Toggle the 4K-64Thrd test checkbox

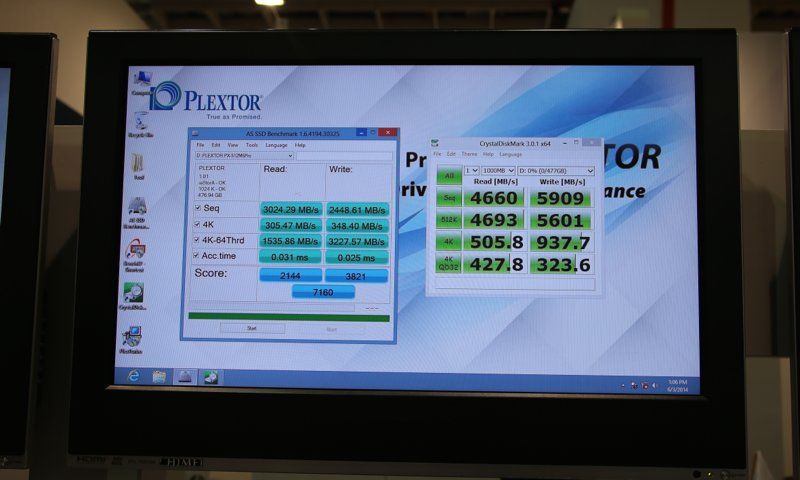coord(197,241)
